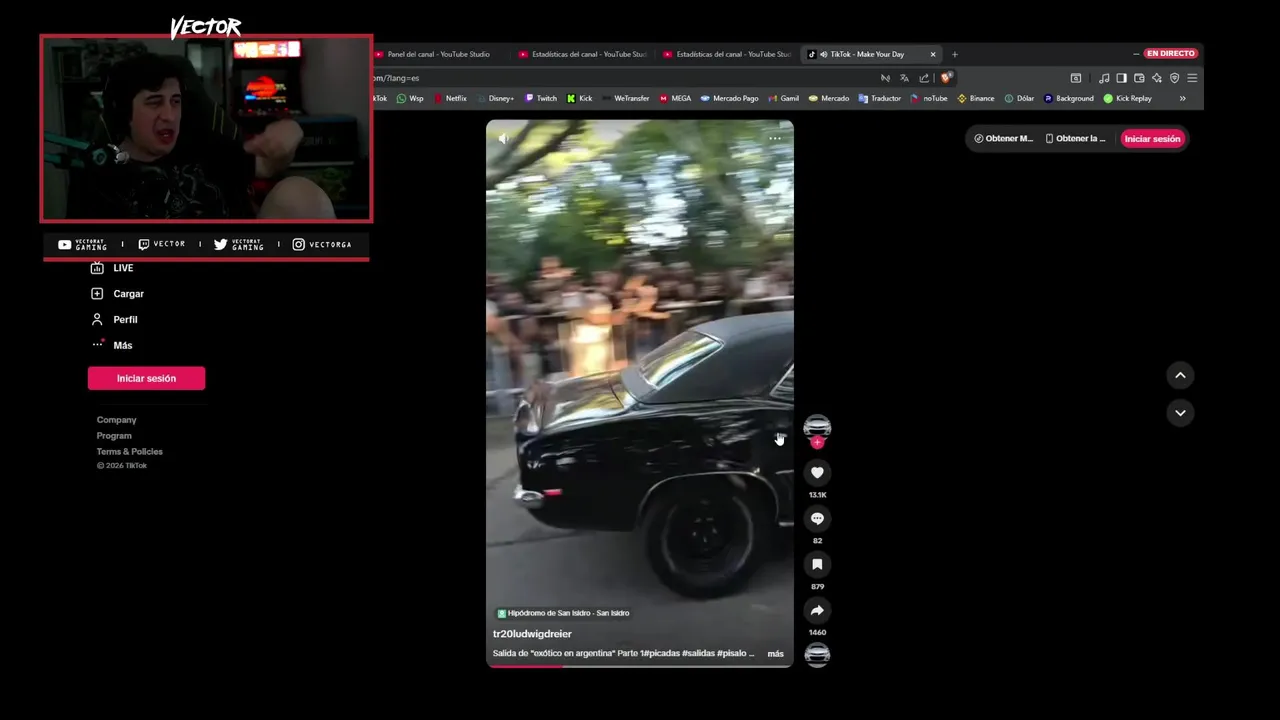Open the MEGA bookmark
1280x720 pixels.
click(x=675, y=98)
